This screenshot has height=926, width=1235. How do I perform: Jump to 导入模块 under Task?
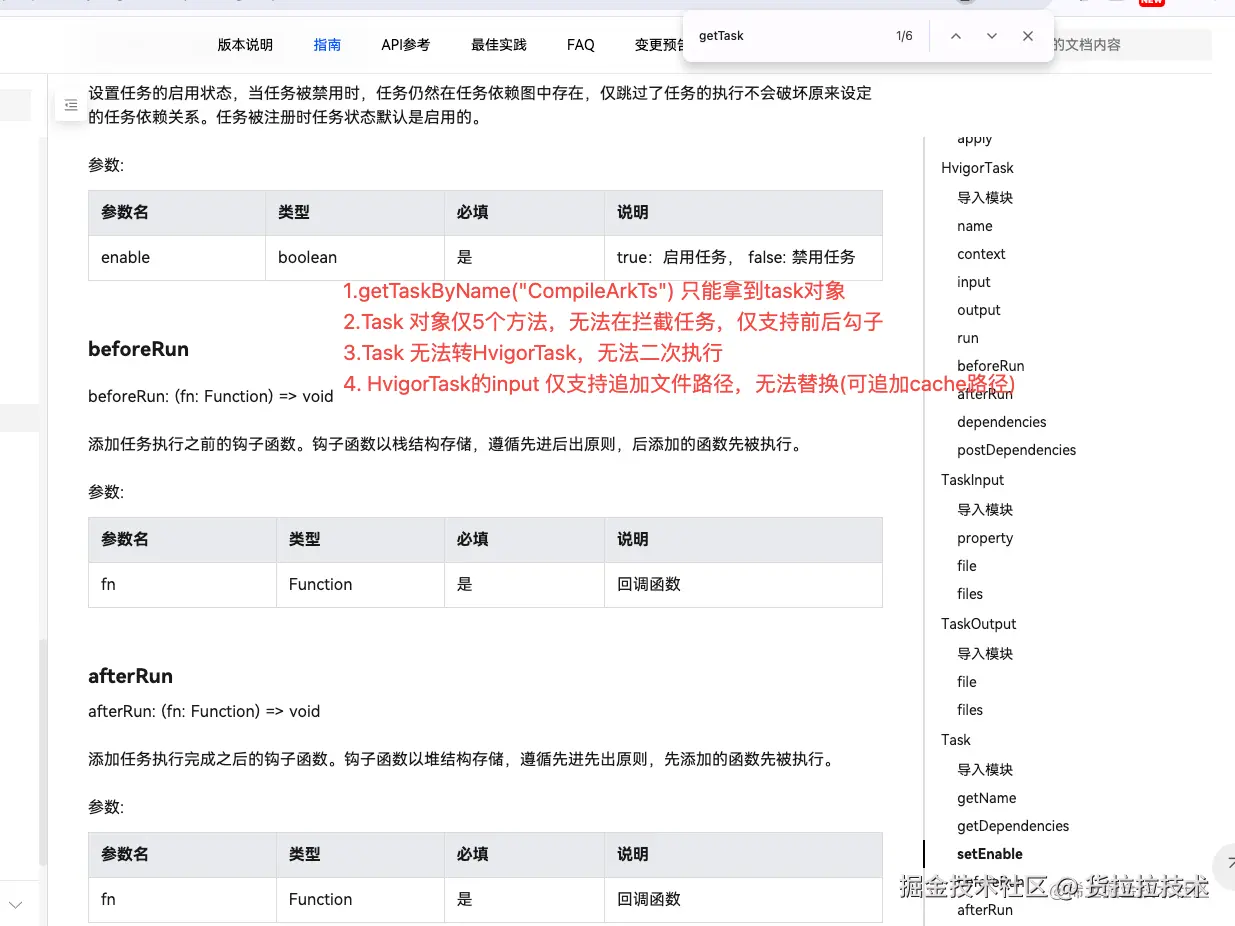pyautogui.click(x=985, y=770)
